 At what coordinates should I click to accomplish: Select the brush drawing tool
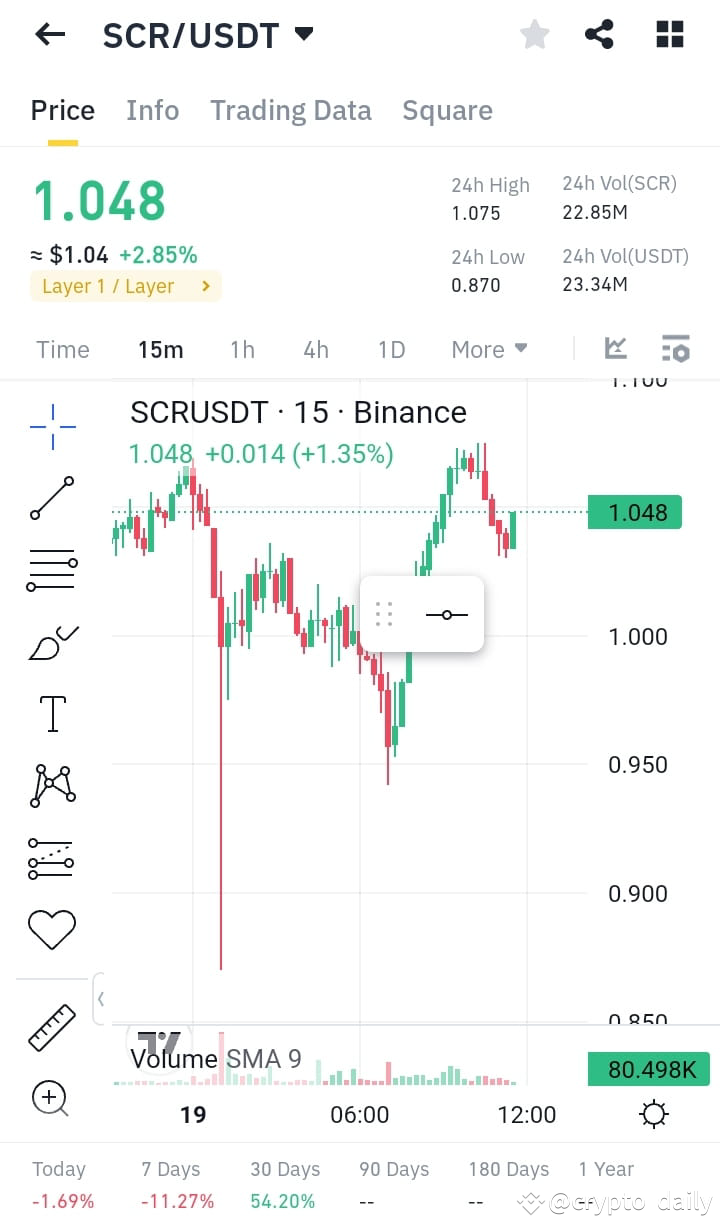tap(50, 641)
